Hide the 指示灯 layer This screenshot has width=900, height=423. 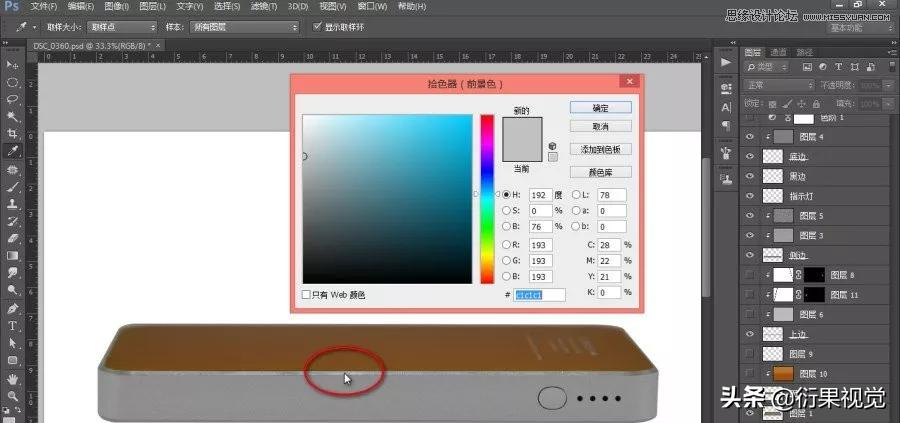click(x=749, y=196)
